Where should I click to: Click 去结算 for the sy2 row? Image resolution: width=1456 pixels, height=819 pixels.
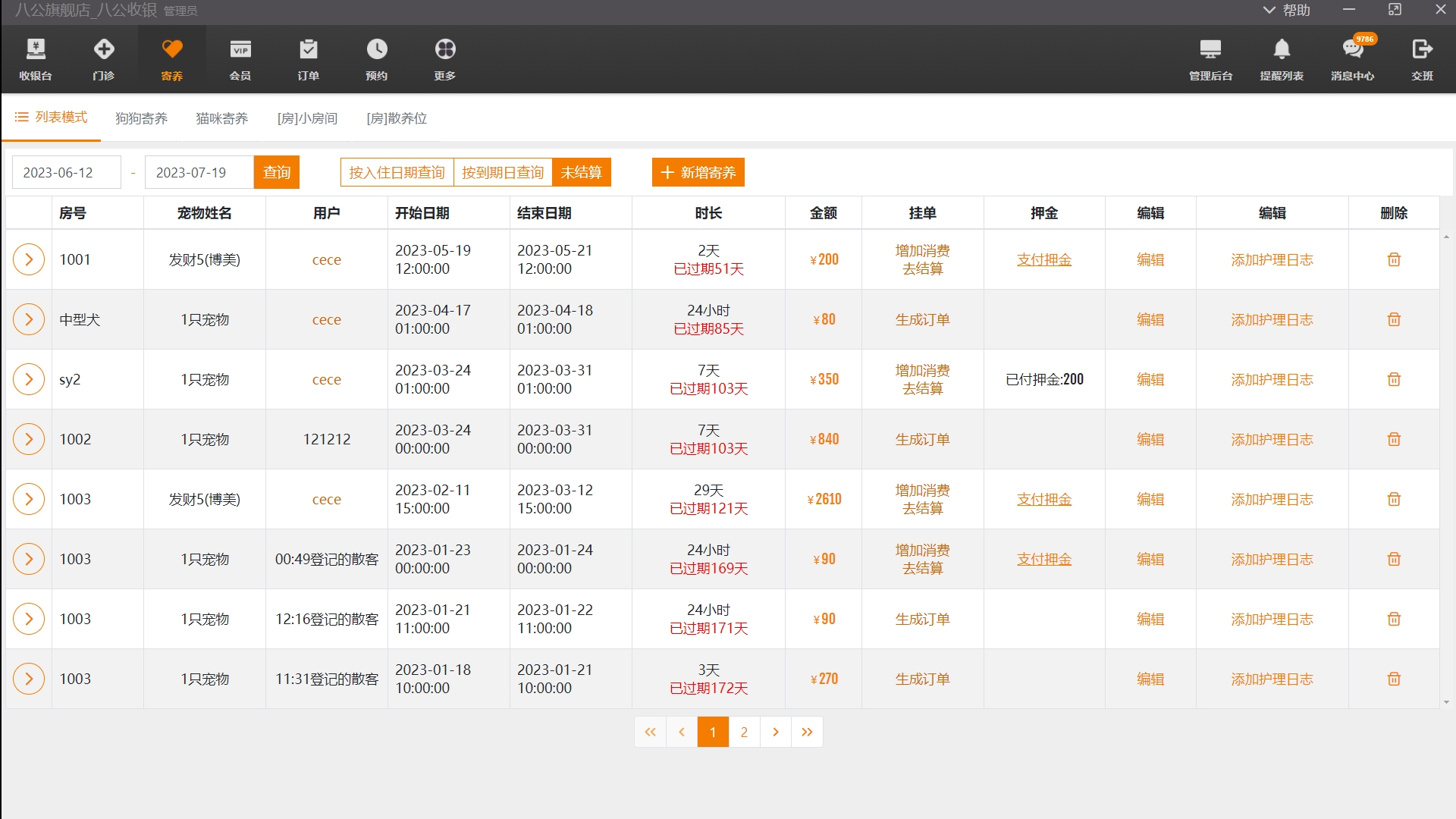coord(922,388)
